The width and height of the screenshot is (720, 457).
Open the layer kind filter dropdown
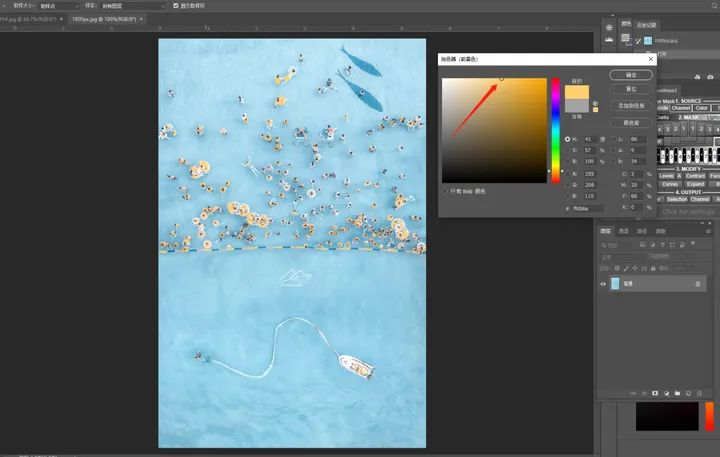tap(618, 245)
